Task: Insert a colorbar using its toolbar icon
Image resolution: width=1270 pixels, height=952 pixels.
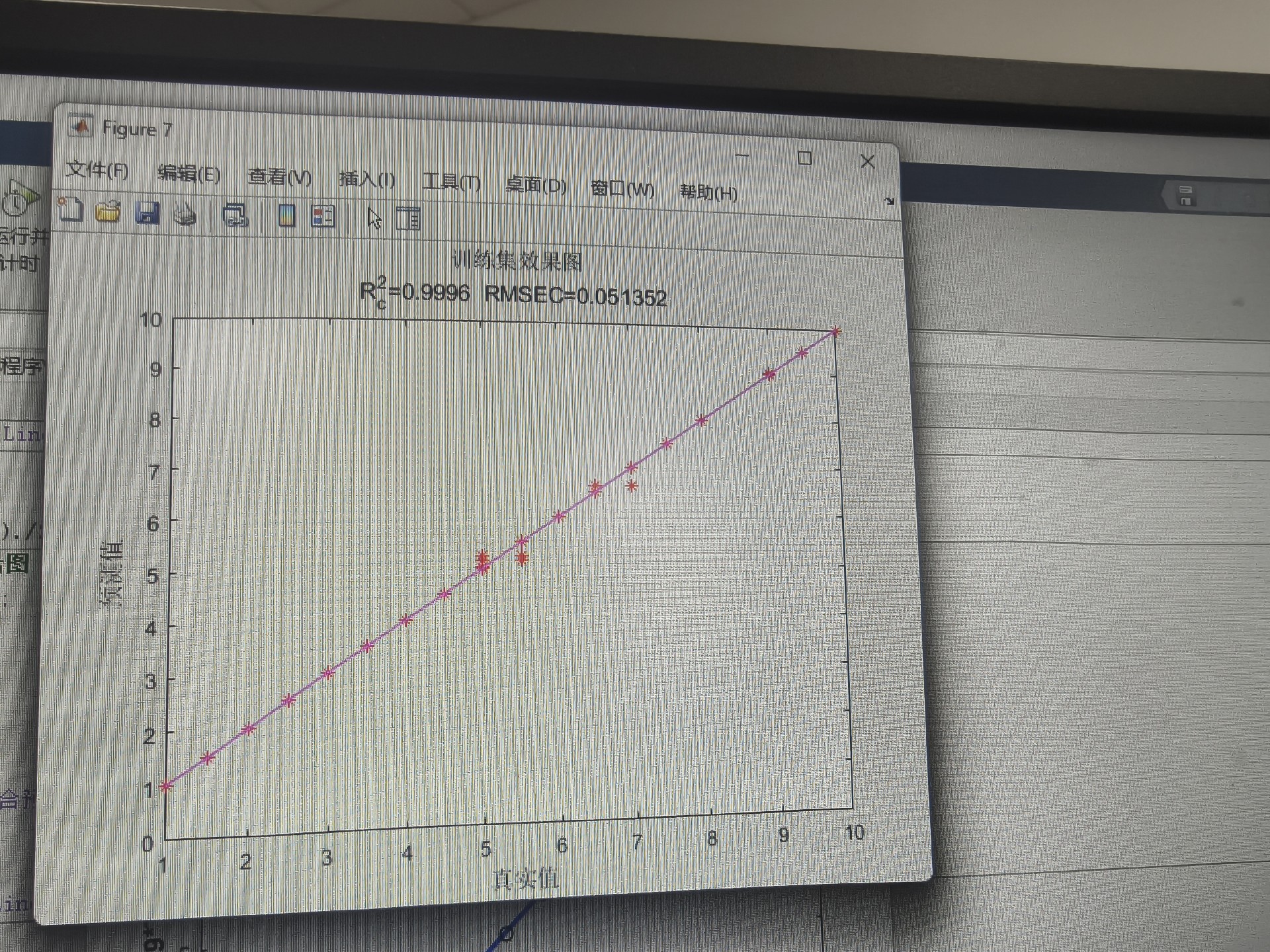Action: [x=286, y=216]
